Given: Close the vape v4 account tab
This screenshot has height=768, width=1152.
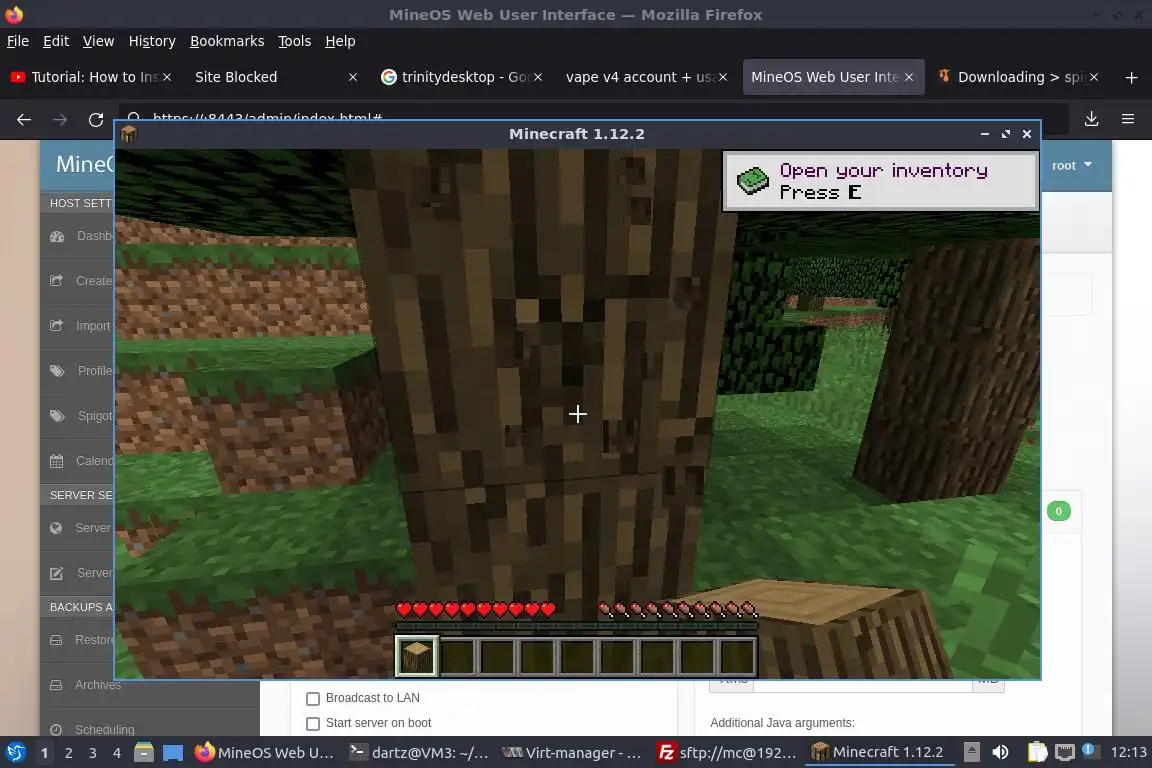Looking at the screenshot, I should pyautogui.click(x=723, y=77).
